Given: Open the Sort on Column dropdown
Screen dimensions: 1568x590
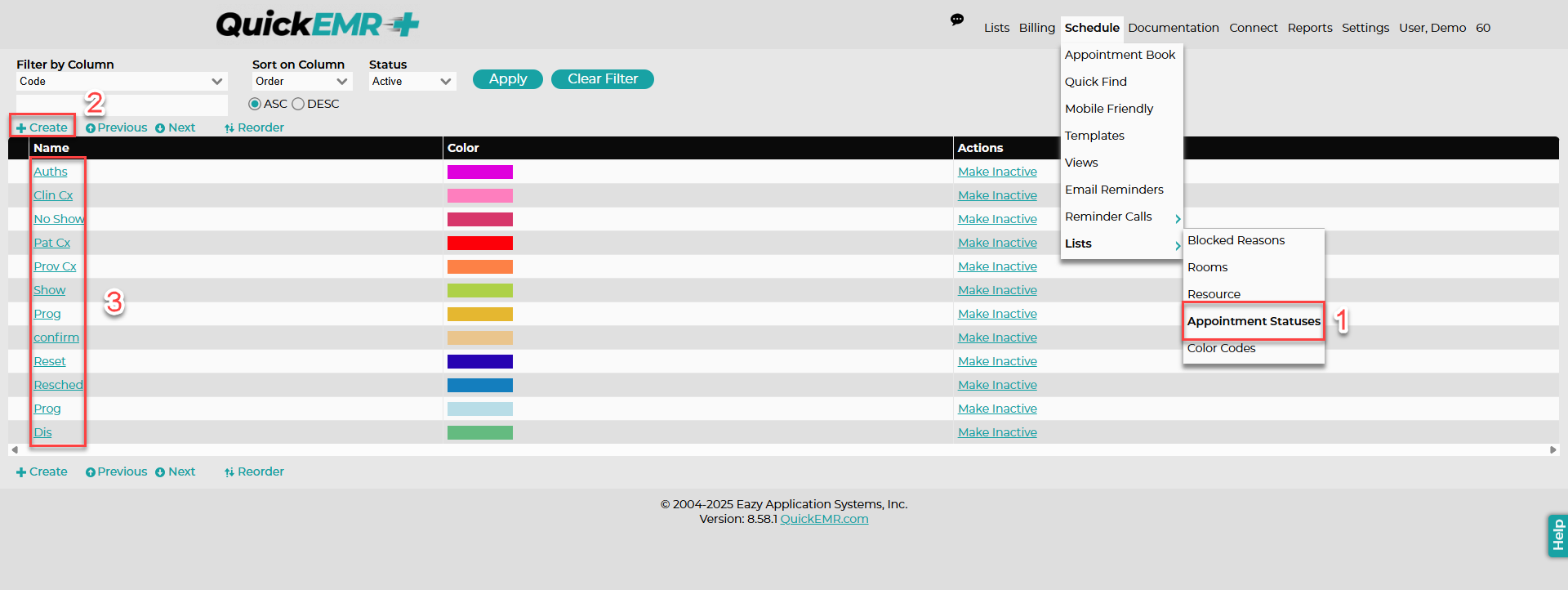Looking at the screenshot, I should pyautogui.click(x=302, y=81).
